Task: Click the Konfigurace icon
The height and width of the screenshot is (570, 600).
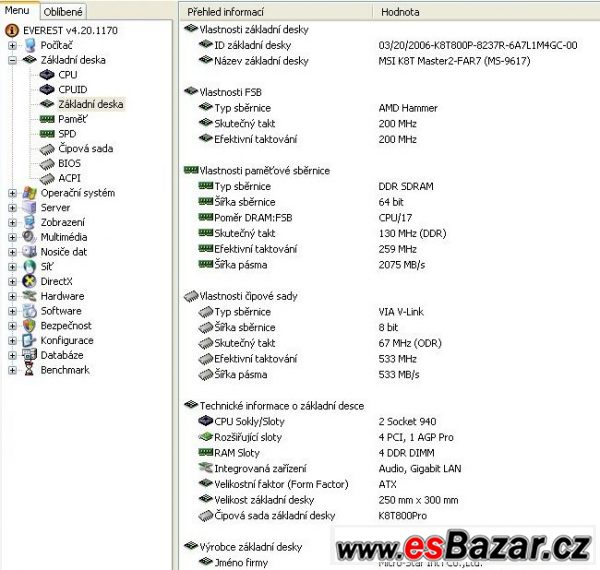Action: (29, 340)
